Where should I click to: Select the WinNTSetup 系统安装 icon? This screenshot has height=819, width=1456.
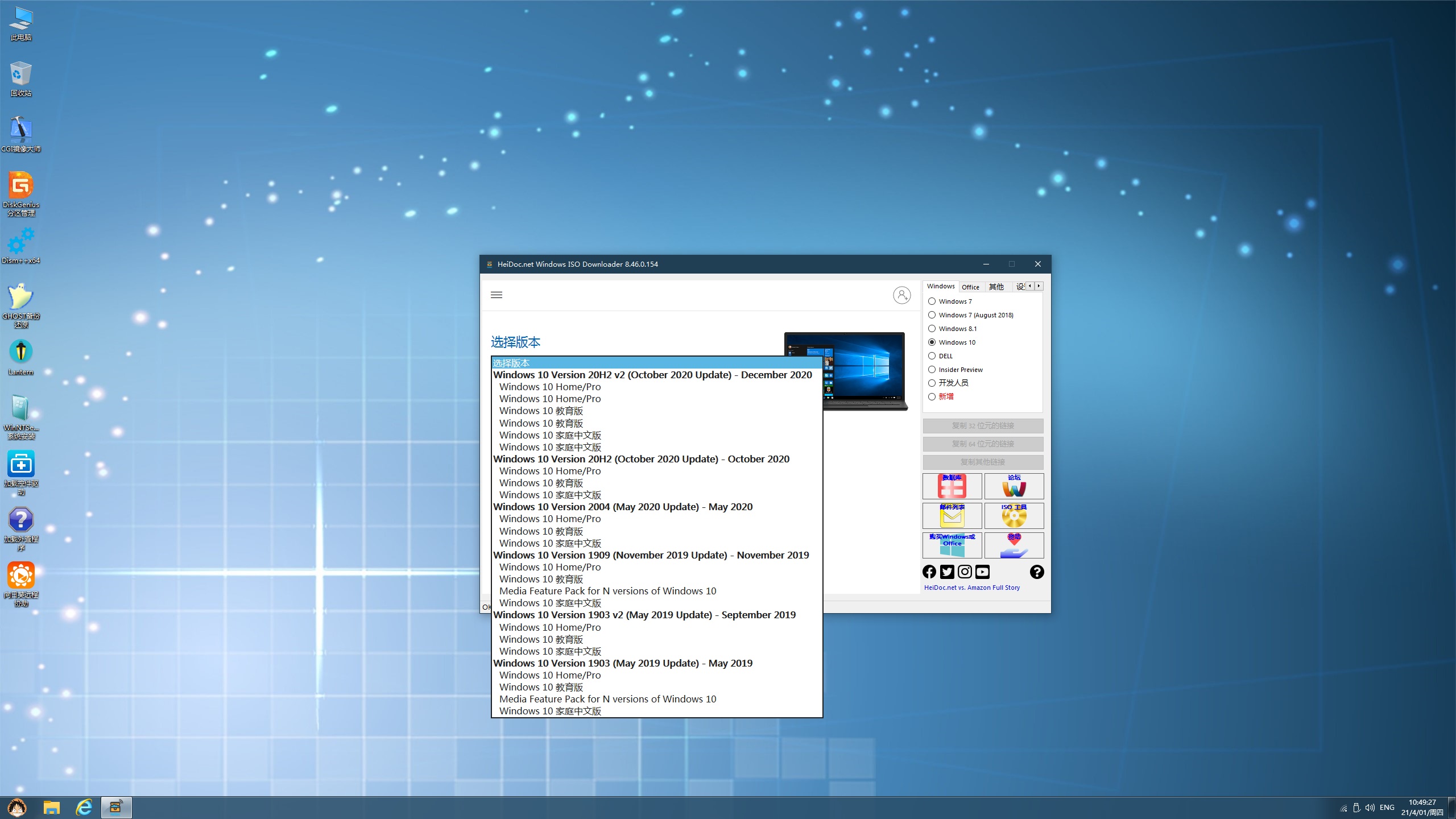click(21, 417)
